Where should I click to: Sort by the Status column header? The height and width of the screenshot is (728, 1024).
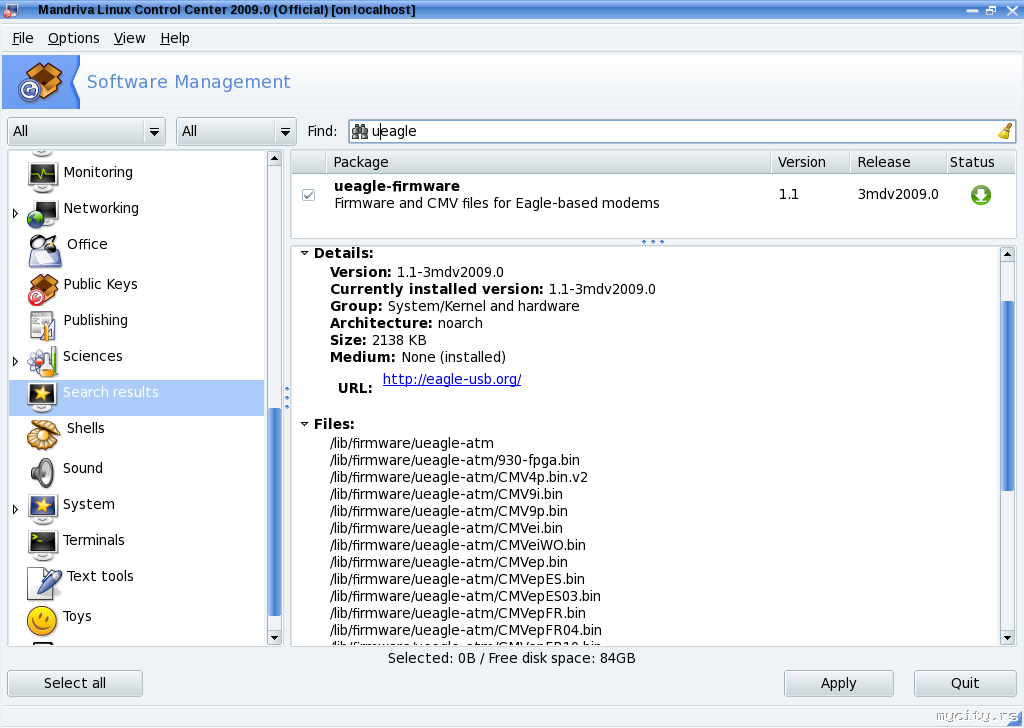pyautogui.click(x=981, y=162)
